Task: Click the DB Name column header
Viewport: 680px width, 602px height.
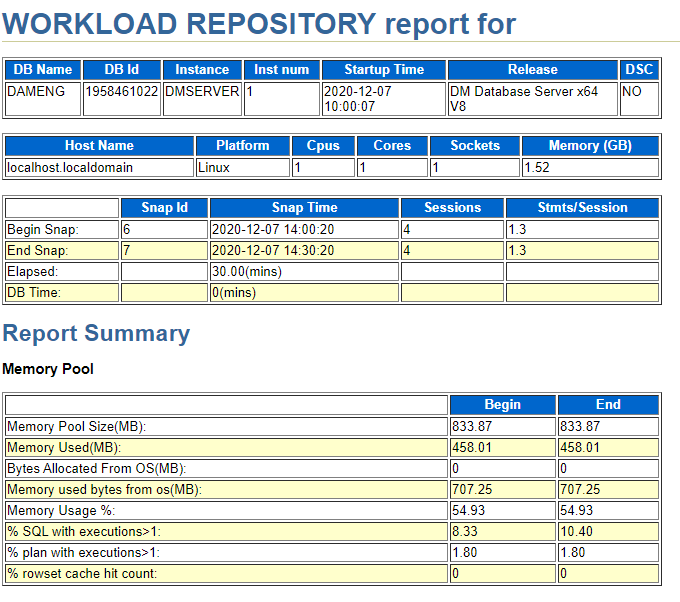Action: click(x=41, y=70)
